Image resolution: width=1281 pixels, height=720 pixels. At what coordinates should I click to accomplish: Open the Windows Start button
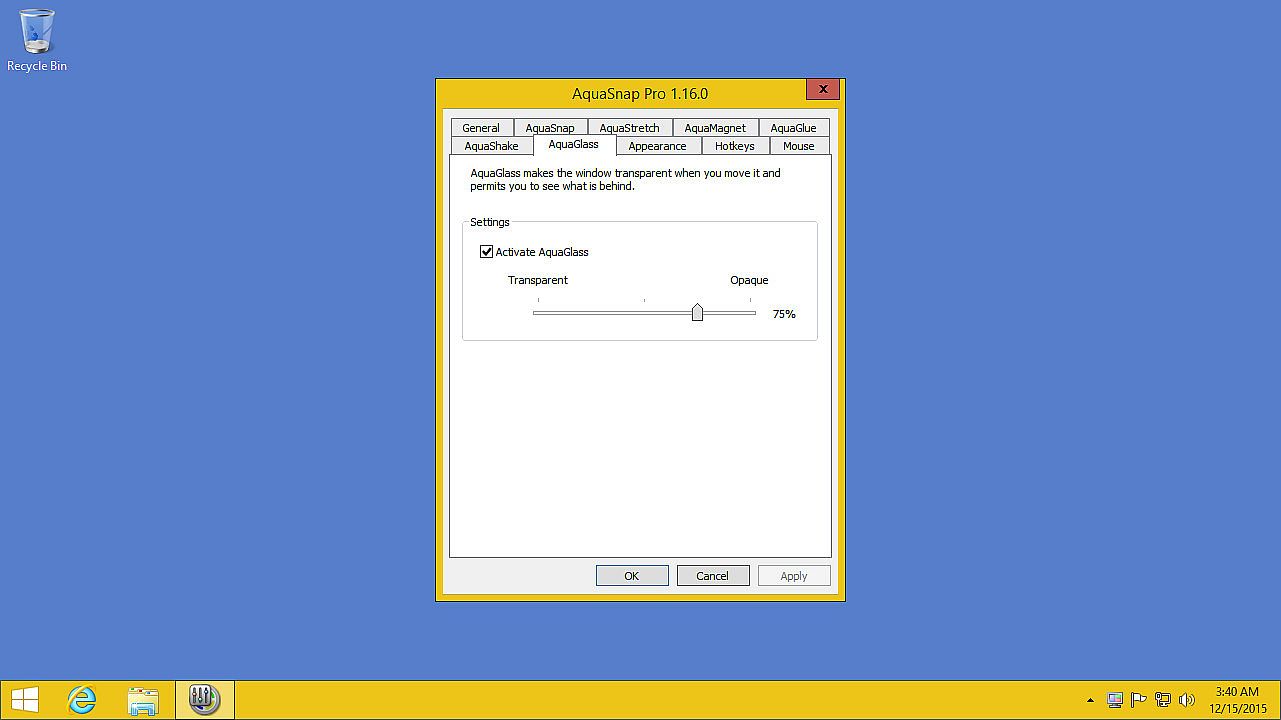tap(24, 699)
